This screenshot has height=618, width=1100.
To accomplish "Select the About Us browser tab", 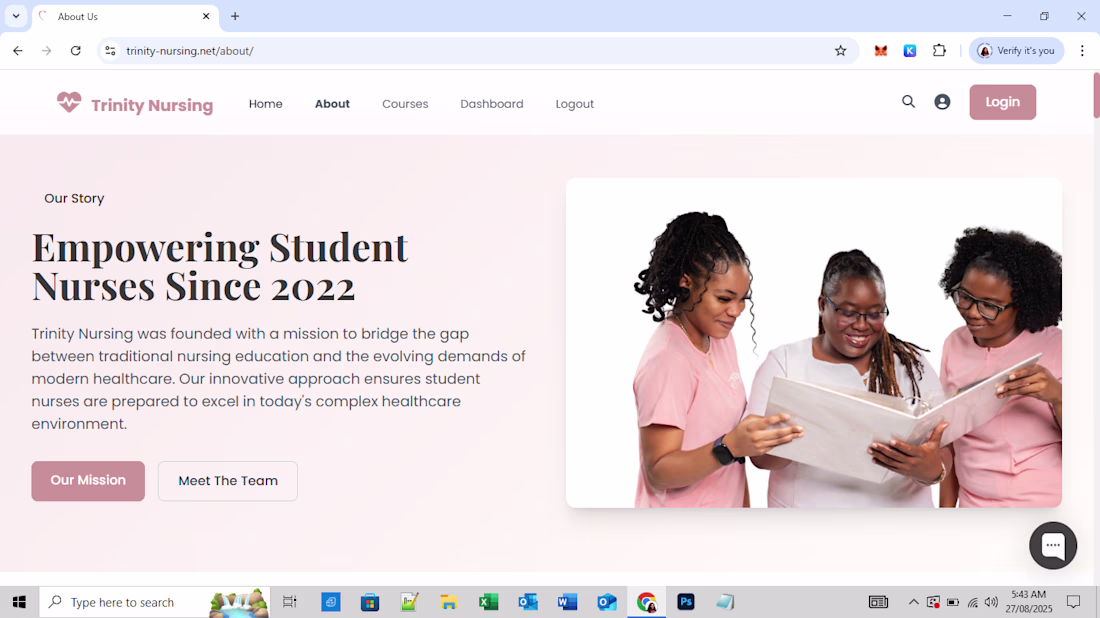I will click(126, 16).
